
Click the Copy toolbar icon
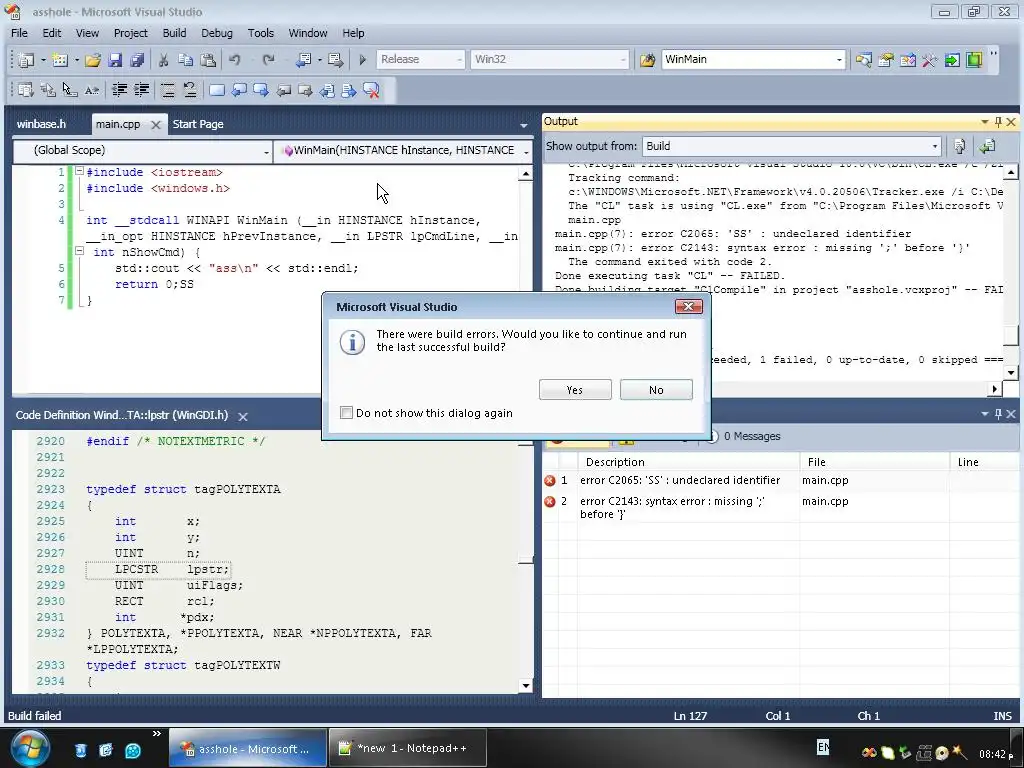click(185, 60)
